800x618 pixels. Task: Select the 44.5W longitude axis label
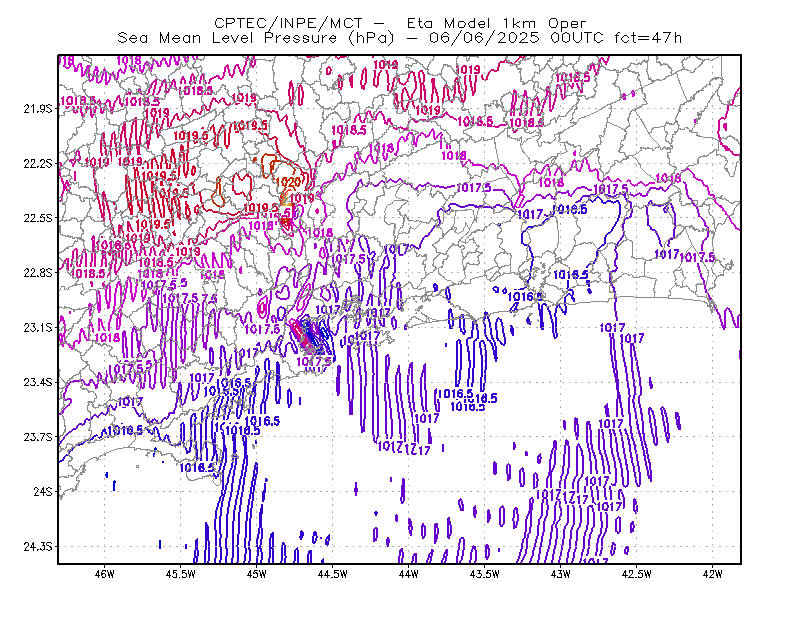333,574
